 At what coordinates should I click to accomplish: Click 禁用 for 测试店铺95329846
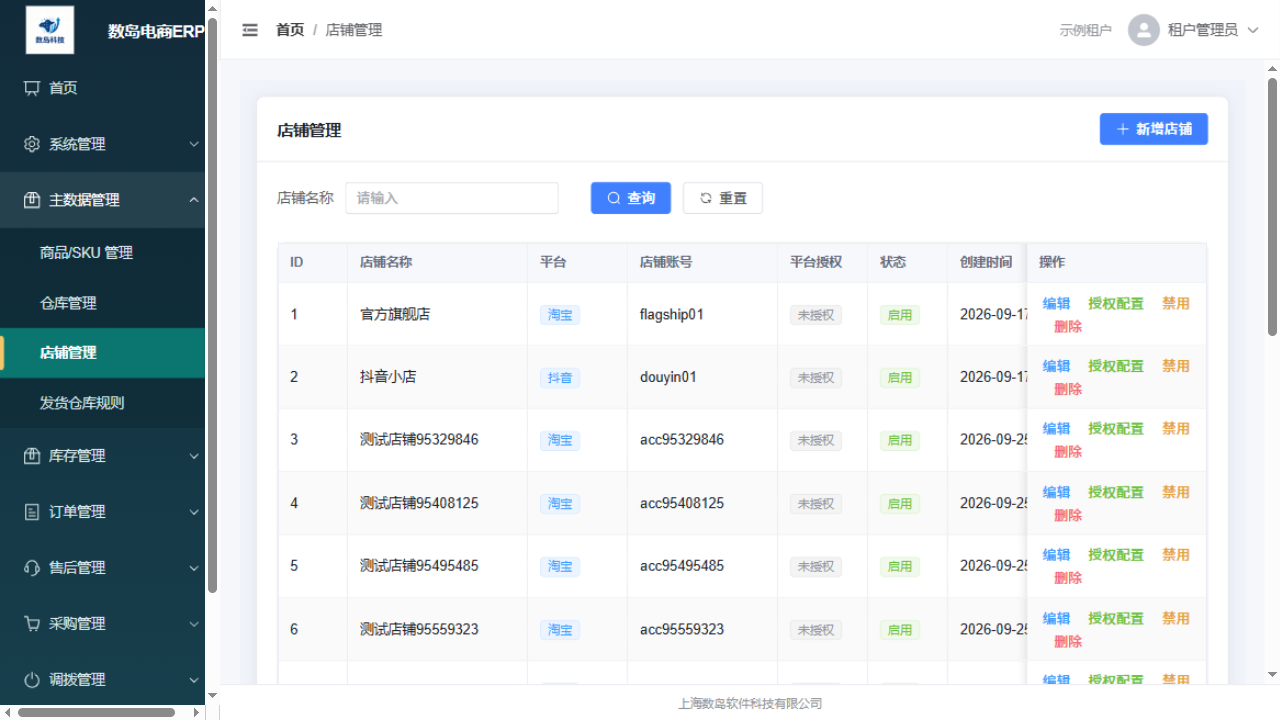[x=1176, y=428]
